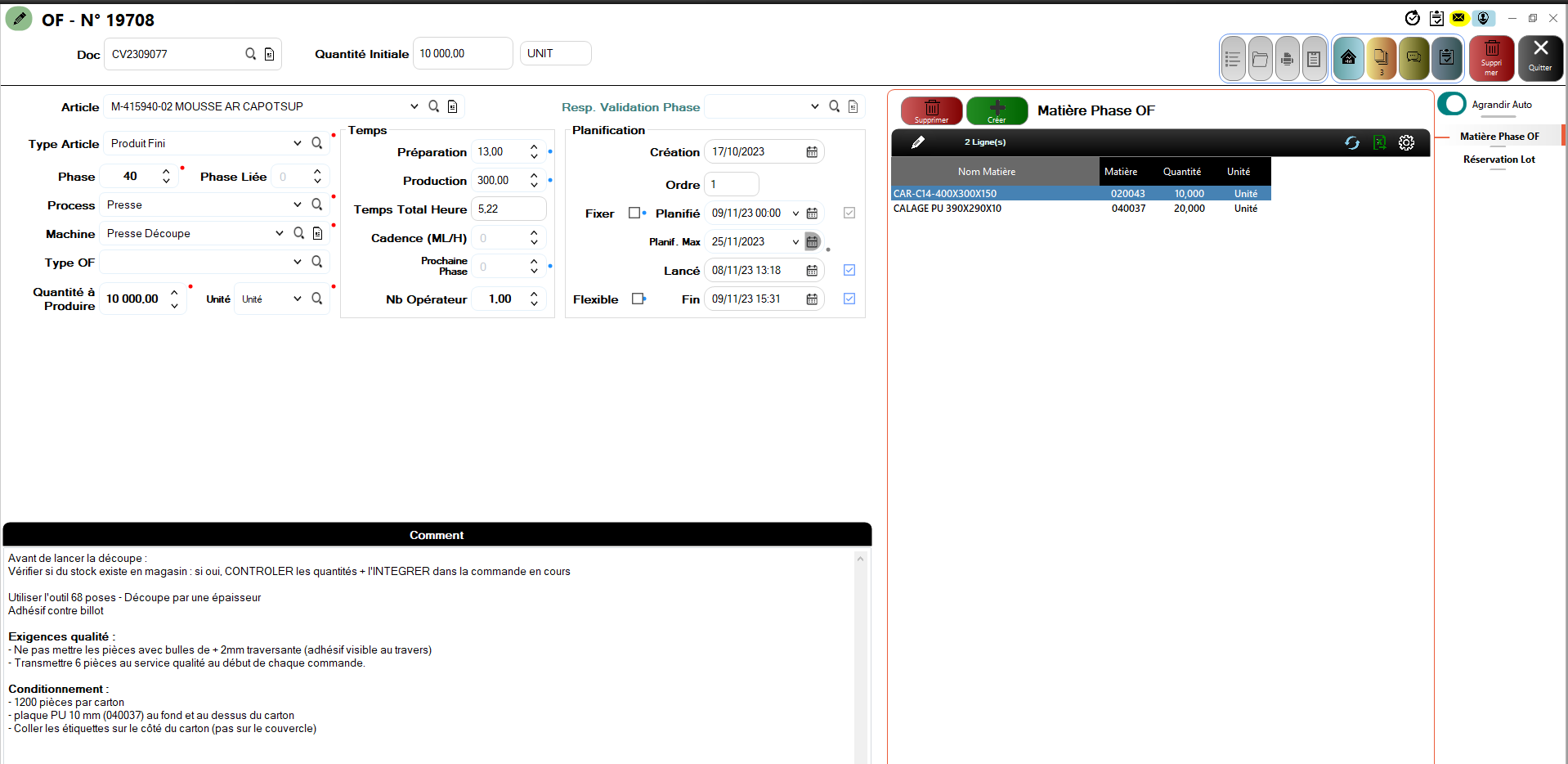Click the printer icon in toolbar
Image resolution: width=1568 pixels, height=764 pixels.
[x=1287, y=59]
